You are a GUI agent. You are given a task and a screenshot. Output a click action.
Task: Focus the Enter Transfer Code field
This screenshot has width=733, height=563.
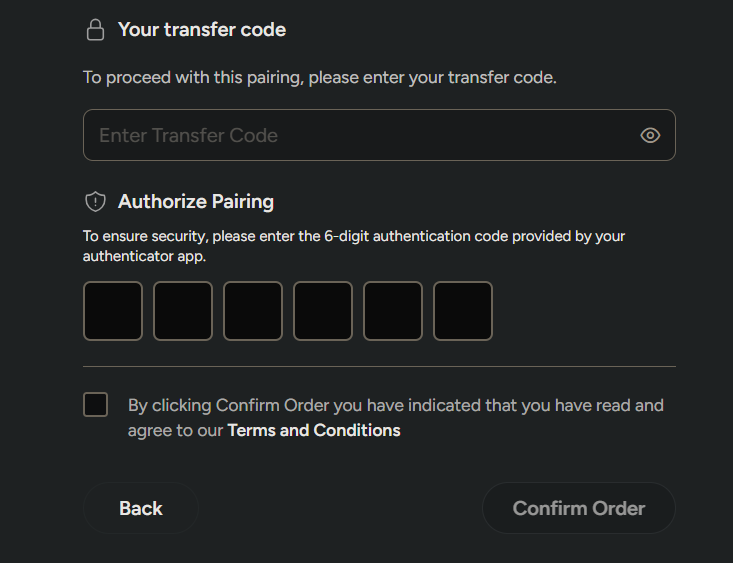(x=379, y=135)
